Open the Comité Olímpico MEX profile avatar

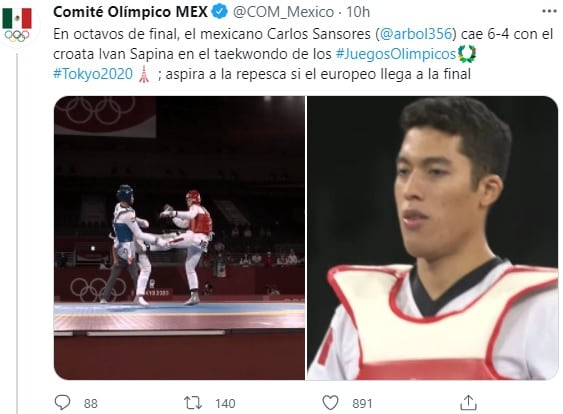(x=17, y=25)
